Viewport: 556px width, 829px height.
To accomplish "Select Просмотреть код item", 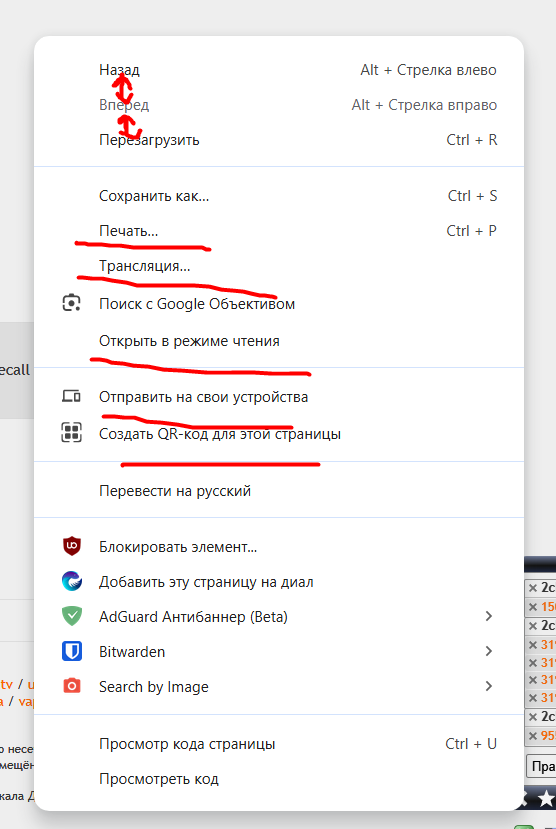I will (279, 779).
